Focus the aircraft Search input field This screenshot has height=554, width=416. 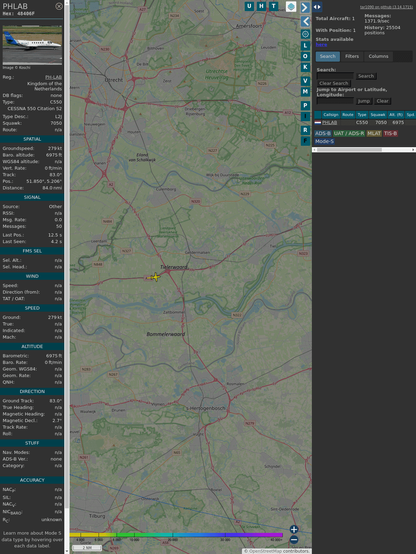tap(335, 76)
